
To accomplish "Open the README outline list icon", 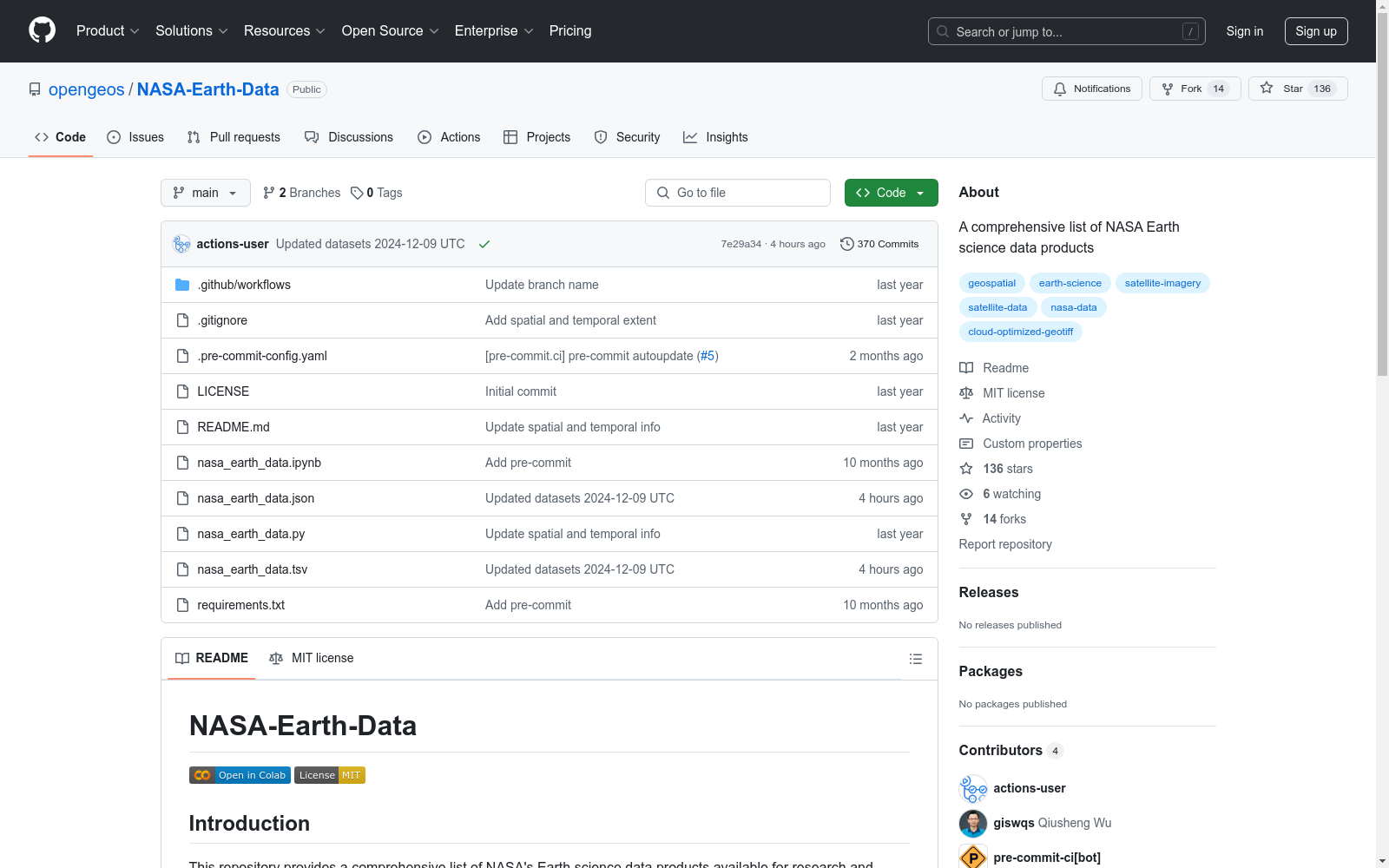I will pos(915,659).
